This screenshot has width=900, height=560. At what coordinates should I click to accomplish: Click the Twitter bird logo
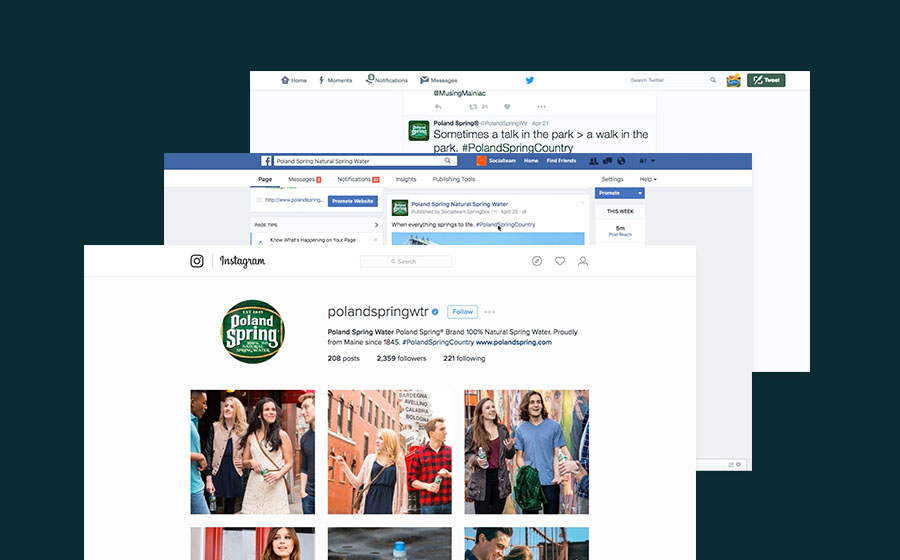coord(529,80)
